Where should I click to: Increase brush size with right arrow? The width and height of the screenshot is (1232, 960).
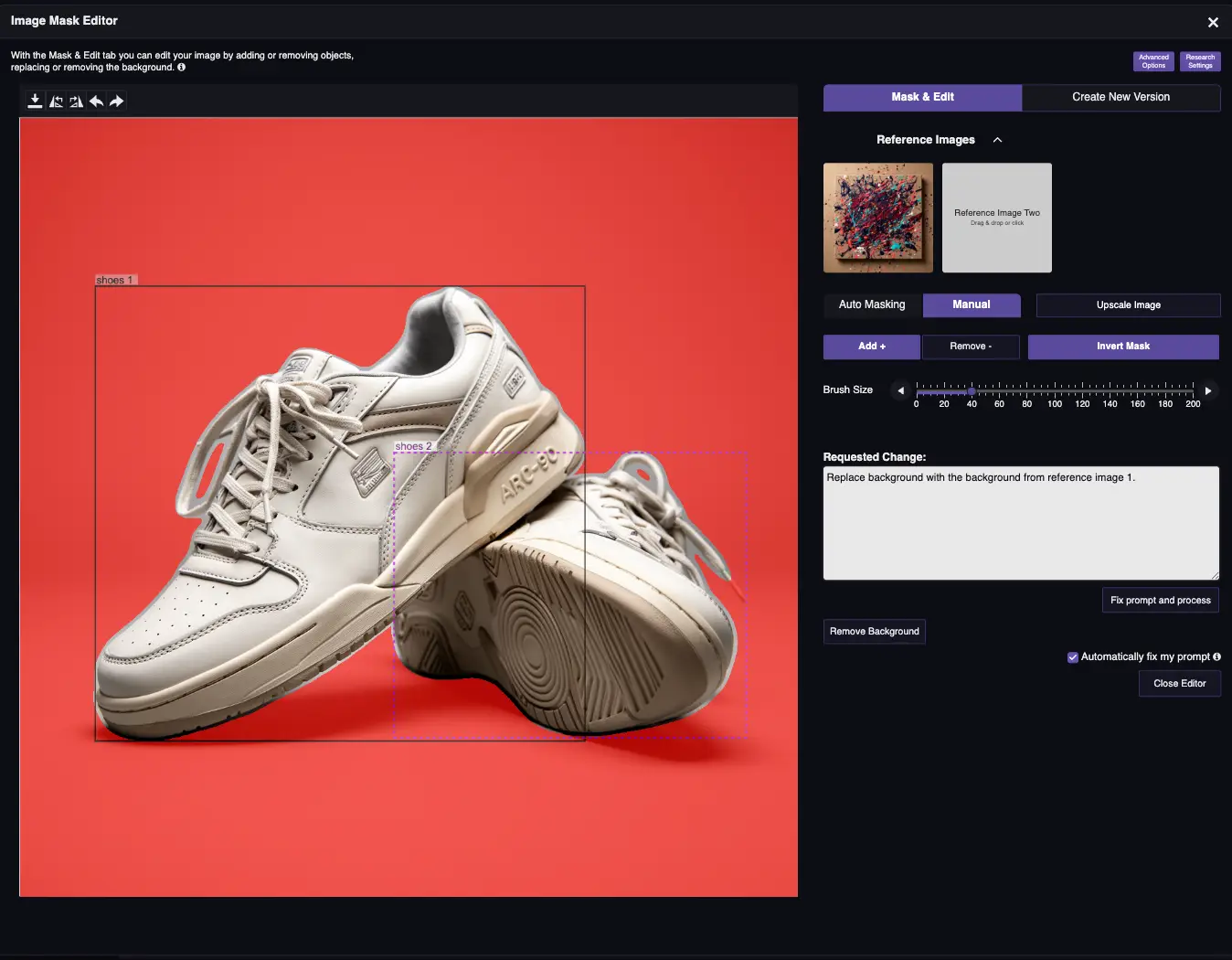1208,390
